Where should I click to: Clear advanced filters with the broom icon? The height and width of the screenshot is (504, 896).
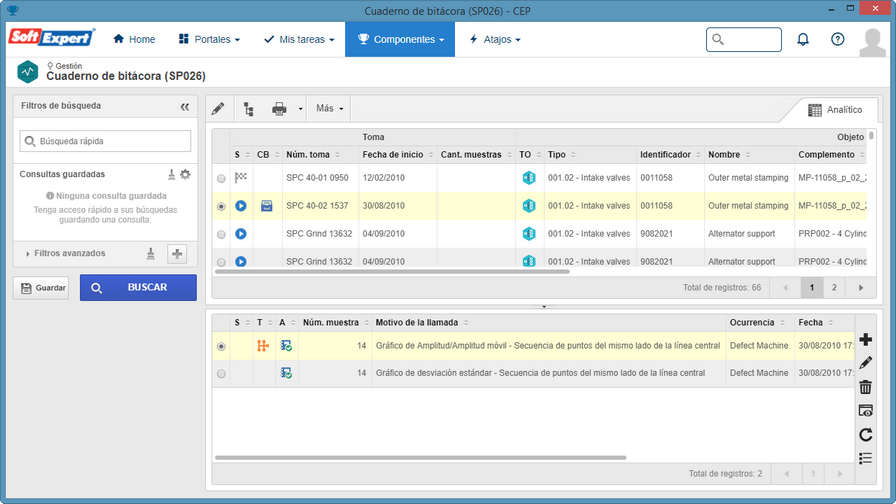coord(150,254)
